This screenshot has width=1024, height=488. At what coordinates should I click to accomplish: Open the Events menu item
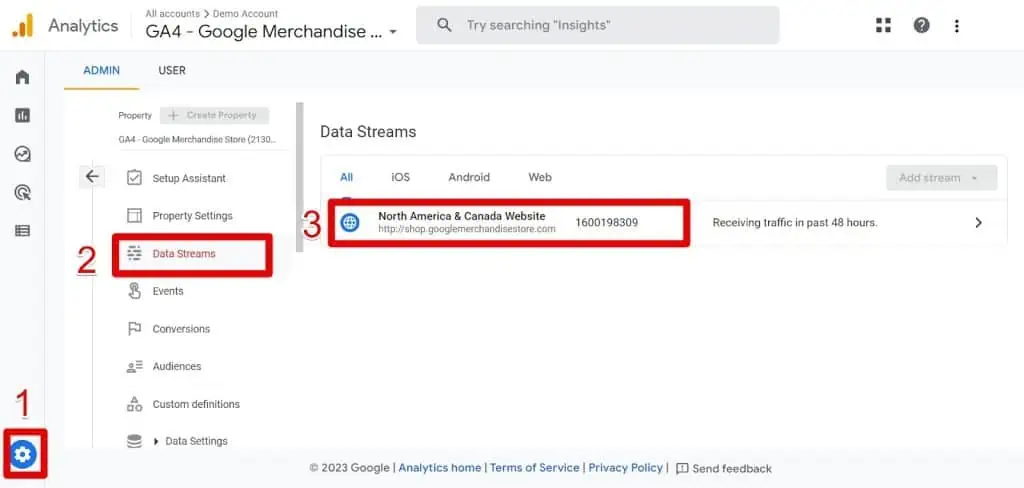tap(168, 291)
